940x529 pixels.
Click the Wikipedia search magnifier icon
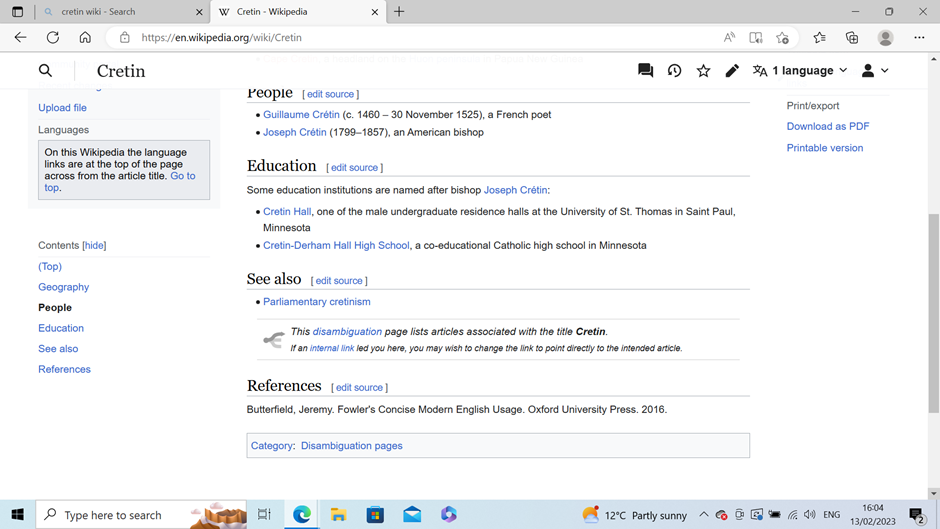click(45, 71)
